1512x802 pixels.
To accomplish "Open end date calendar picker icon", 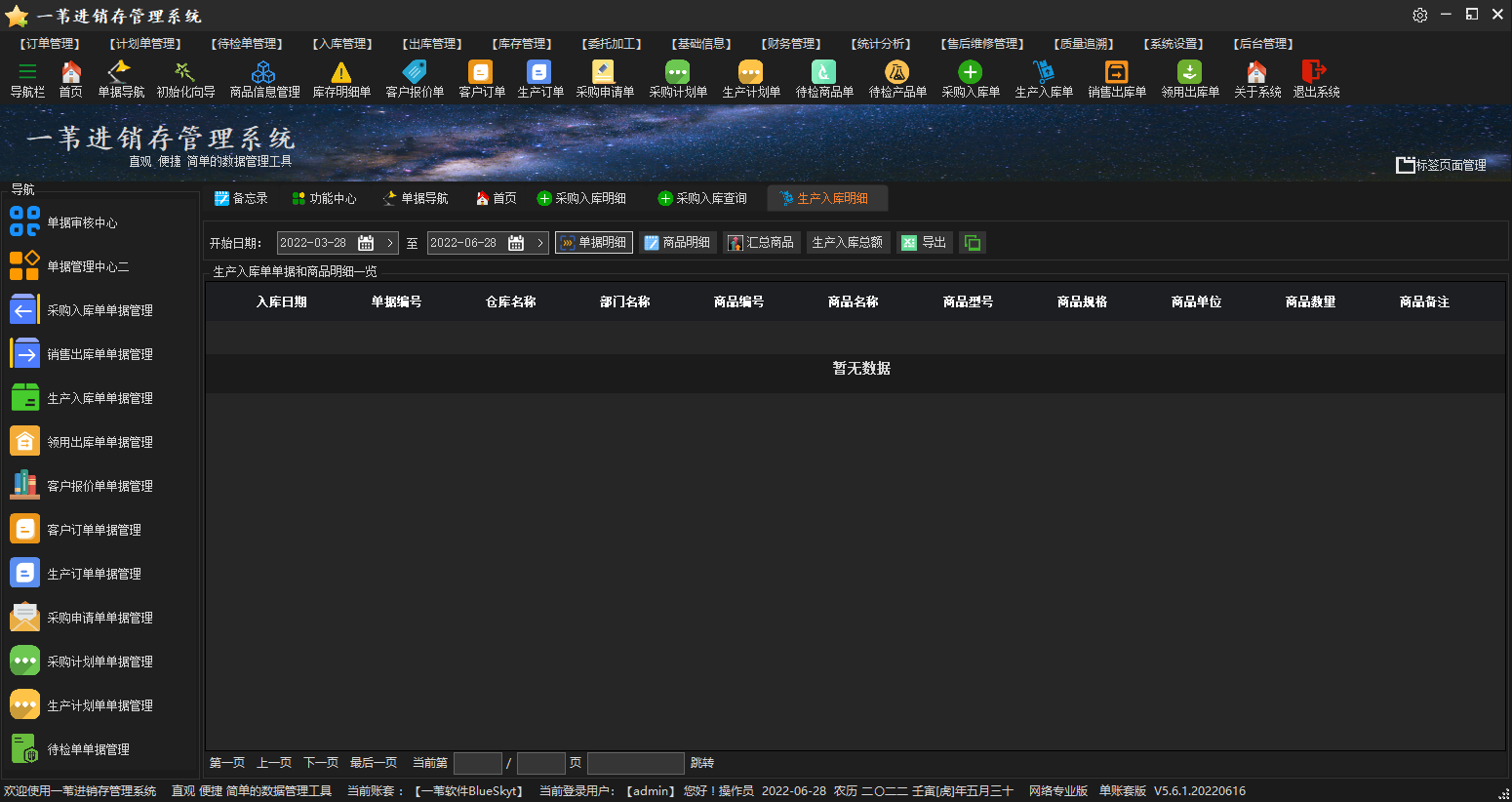I will (516, 243).
